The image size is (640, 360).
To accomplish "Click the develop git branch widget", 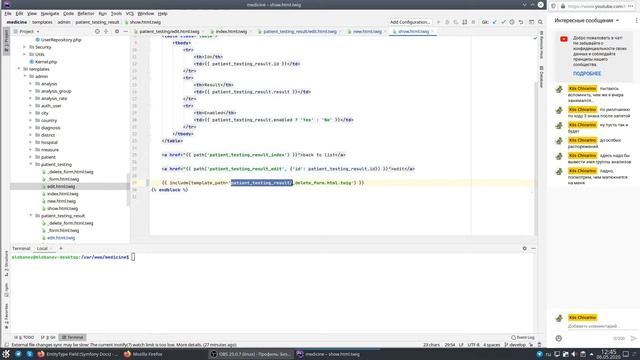I will coord(515,345).
